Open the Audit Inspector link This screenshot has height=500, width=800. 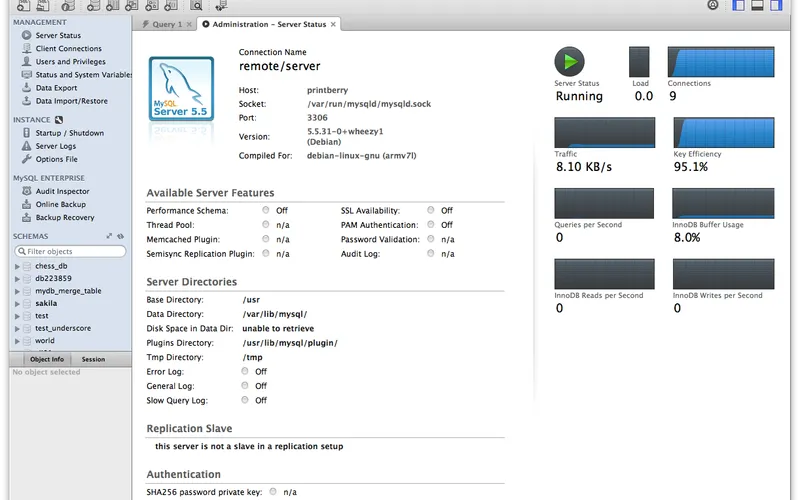click(62, 191)
